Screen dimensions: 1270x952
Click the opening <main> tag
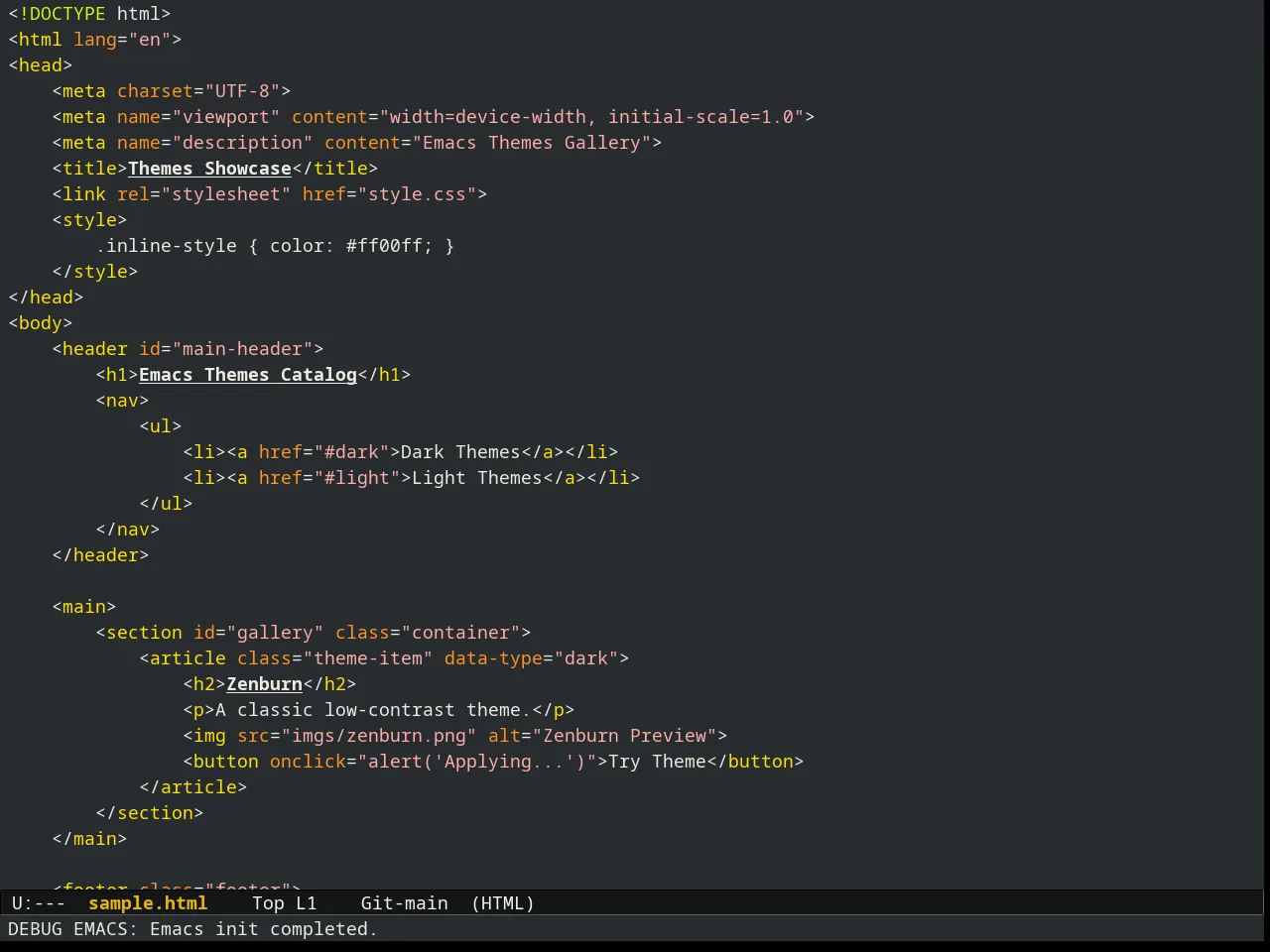pos(84,607)
